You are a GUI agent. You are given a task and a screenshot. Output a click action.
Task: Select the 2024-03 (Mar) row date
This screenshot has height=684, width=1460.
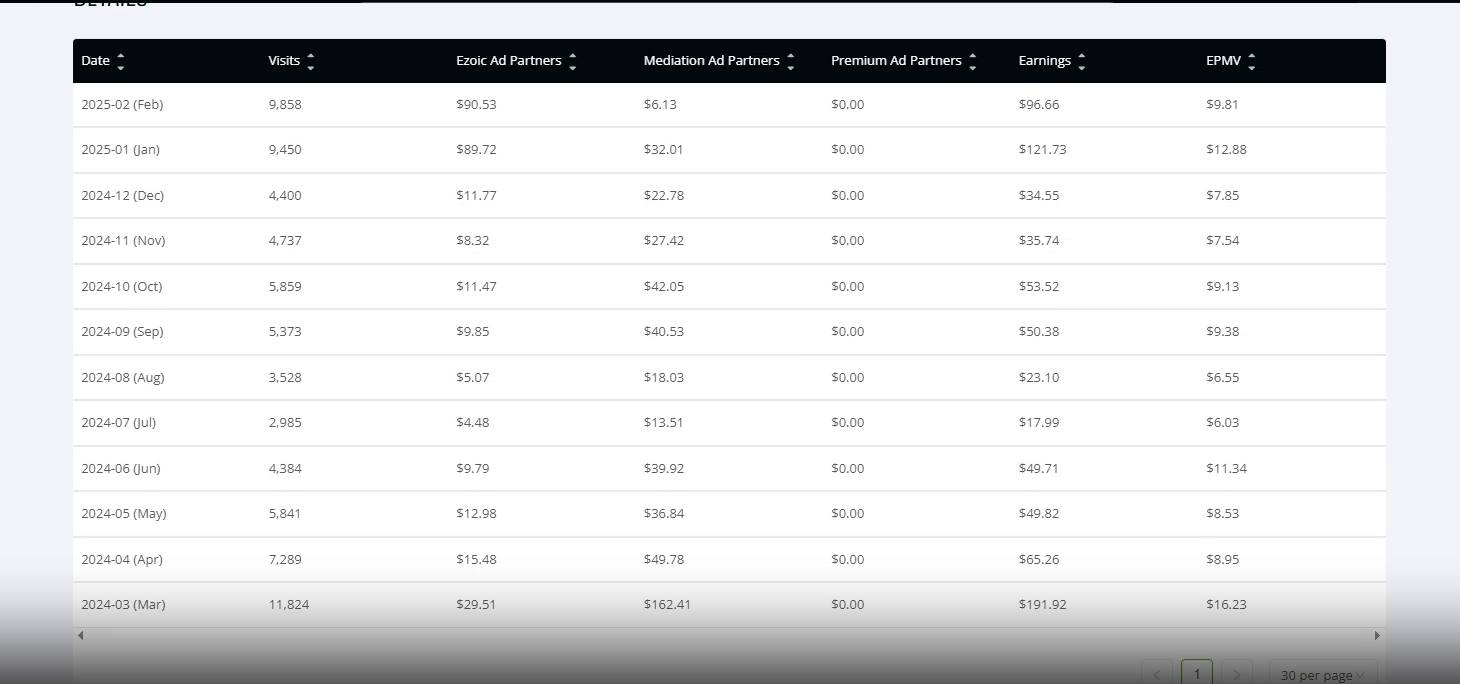click(x=123, y=605)
